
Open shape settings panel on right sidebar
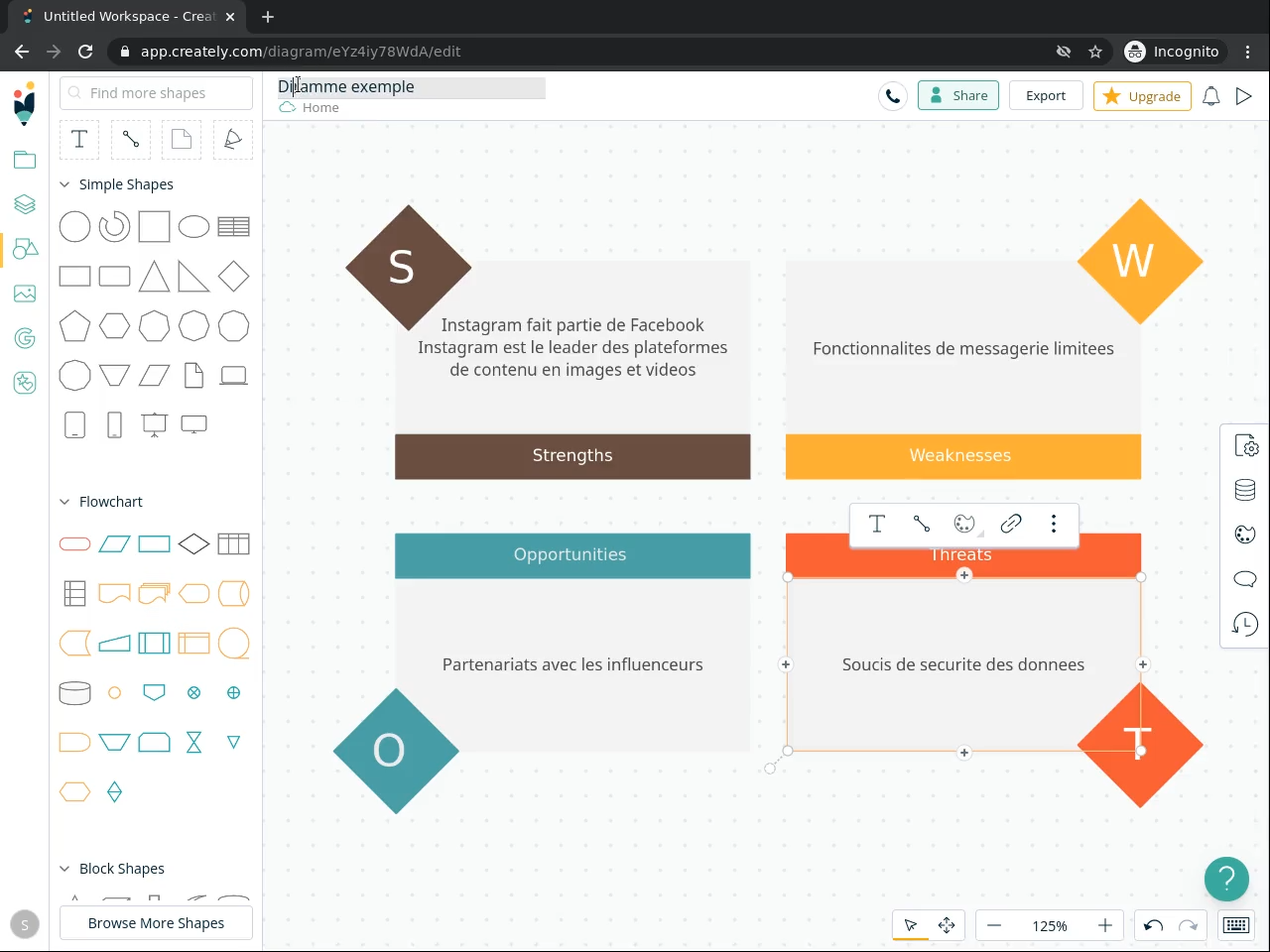(x=1245, y=446)
